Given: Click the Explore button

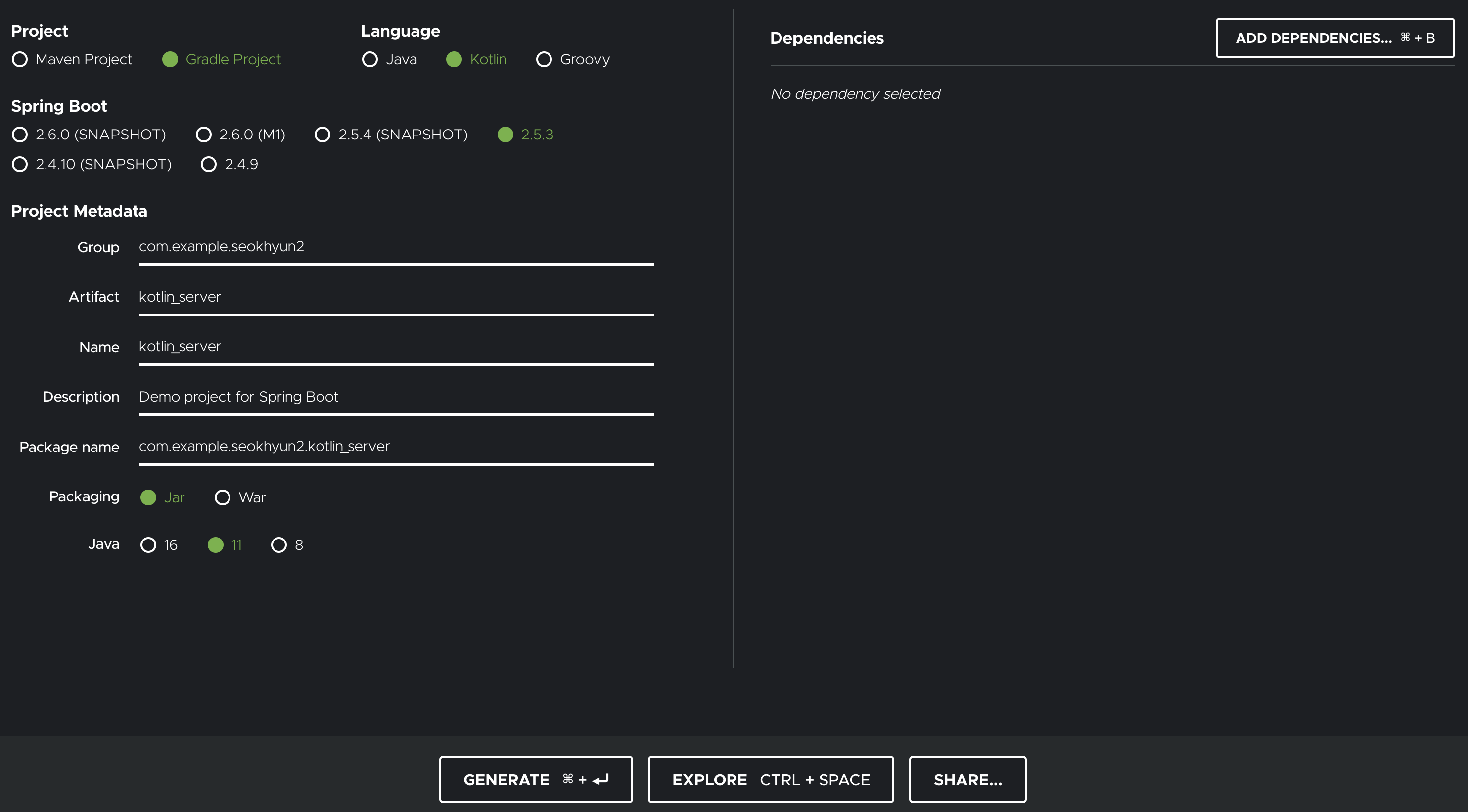Looking at the screenshot, I should (x=771, y=779).
